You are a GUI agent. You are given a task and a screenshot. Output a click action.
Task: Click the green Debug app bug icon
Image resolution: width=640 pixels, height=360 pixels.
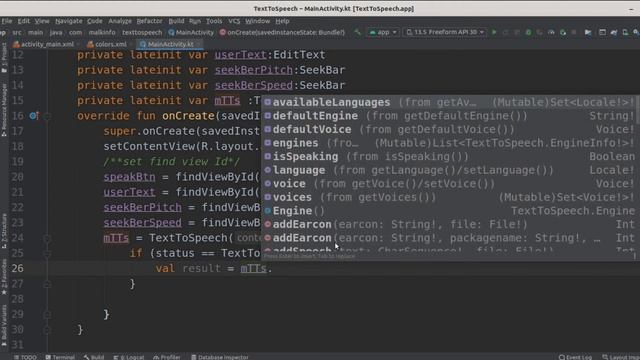[528, 32]
